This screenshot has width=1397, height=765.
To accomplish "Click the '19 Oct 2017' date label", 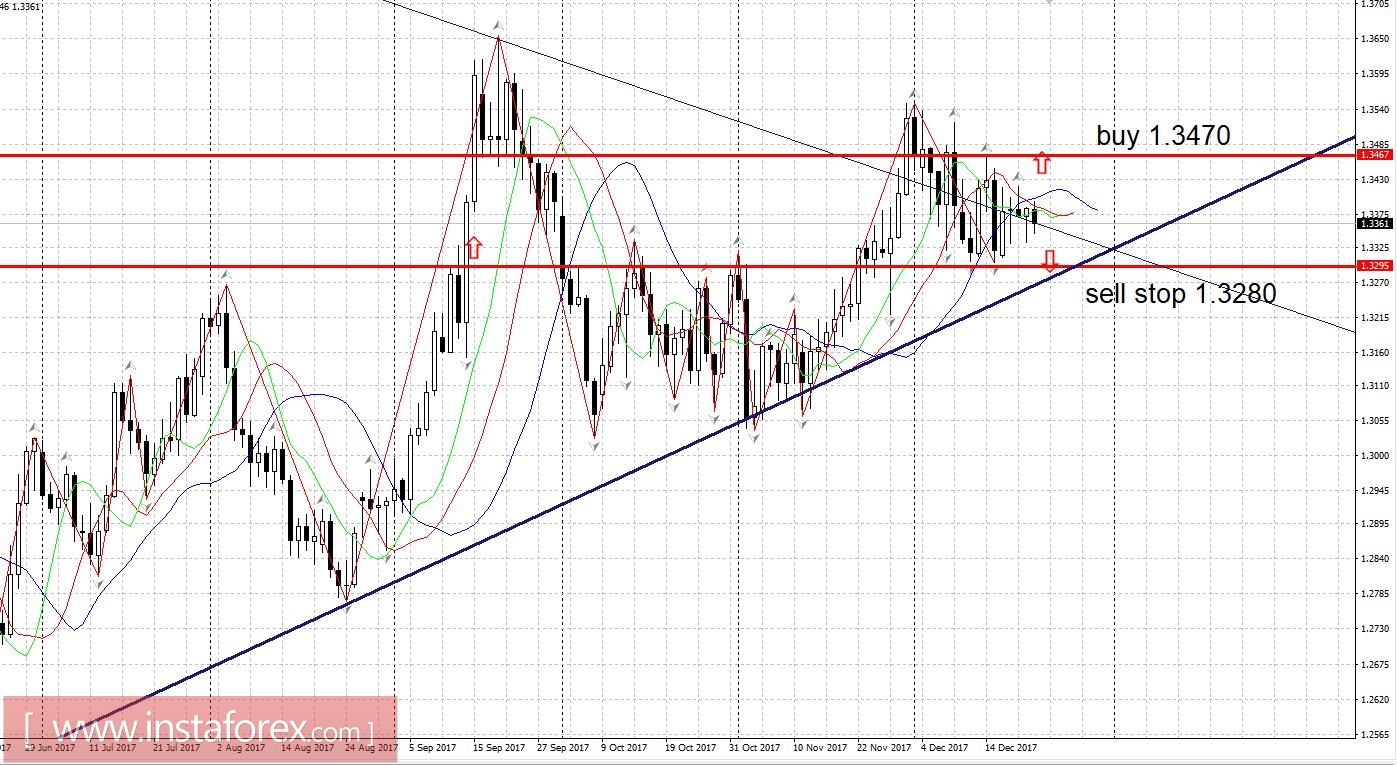I will click(x=690, y=747).
